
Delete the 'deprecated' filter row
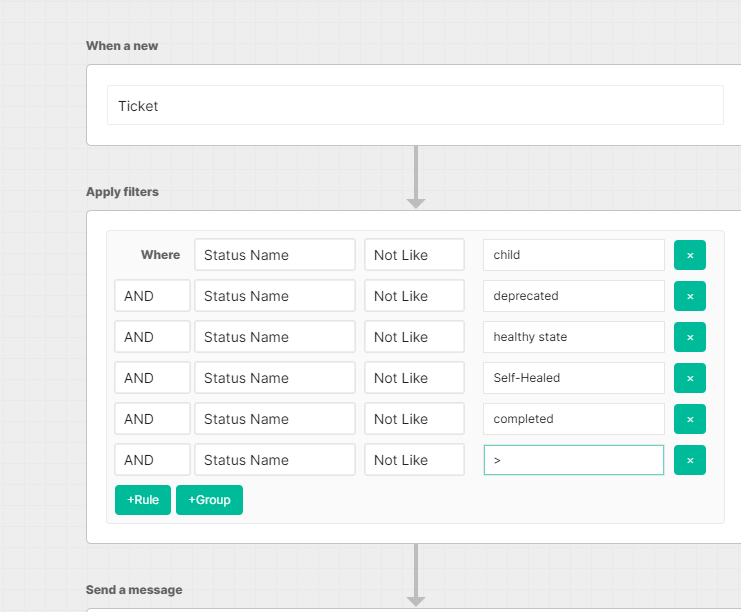point(689,296)
